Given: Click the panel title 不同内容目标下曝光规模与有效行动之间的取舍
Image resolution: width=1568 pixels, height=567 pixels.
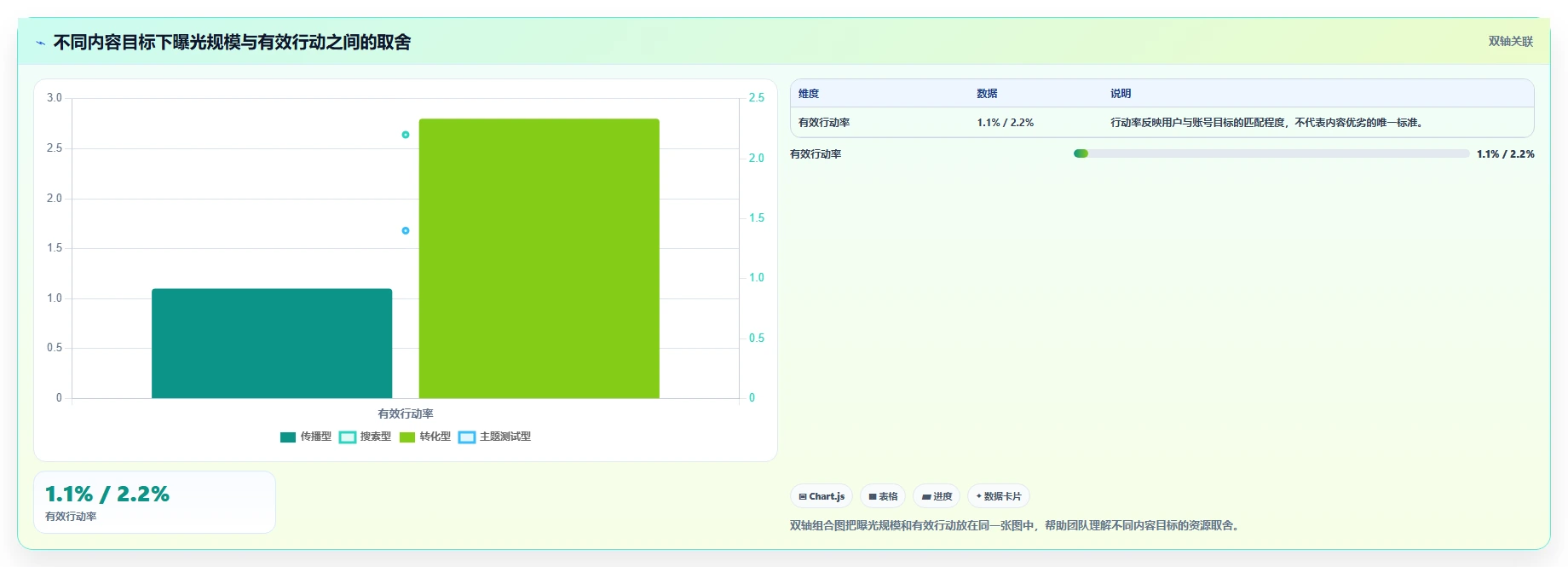Looking at the screenshot, I should click(232, 43).
